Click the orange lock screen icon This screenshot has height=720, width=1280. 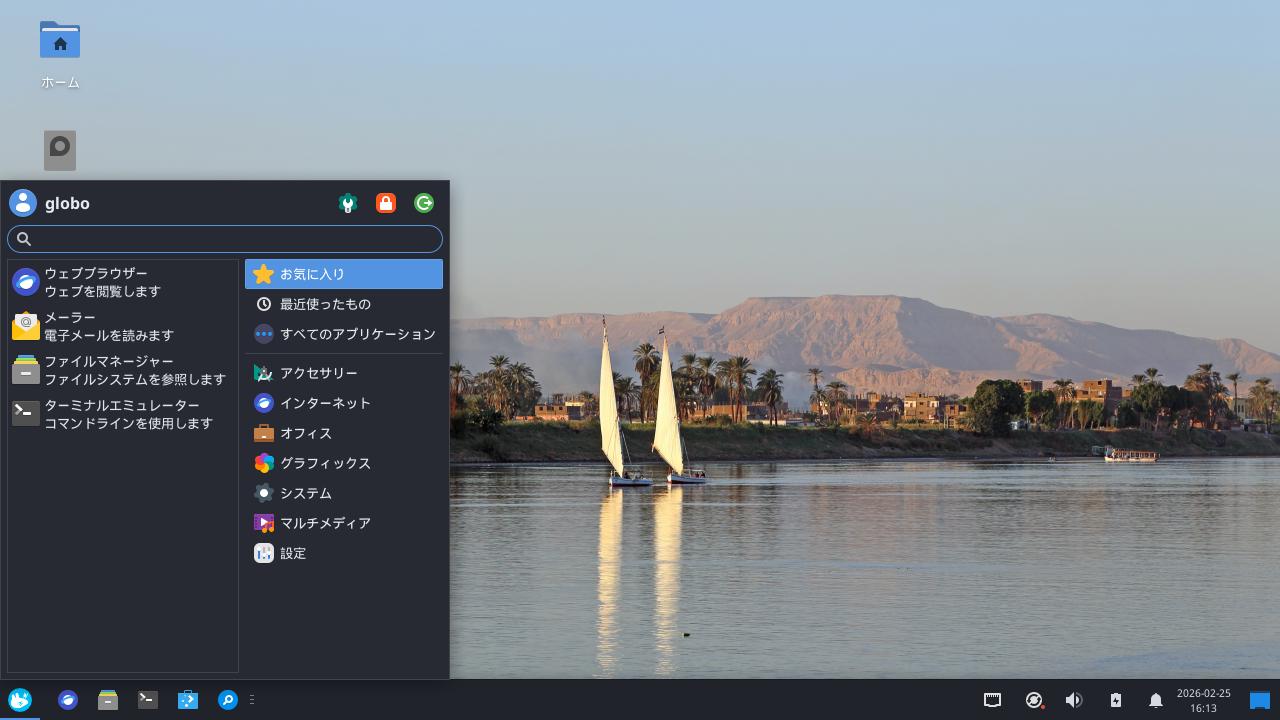coord(385,204)
